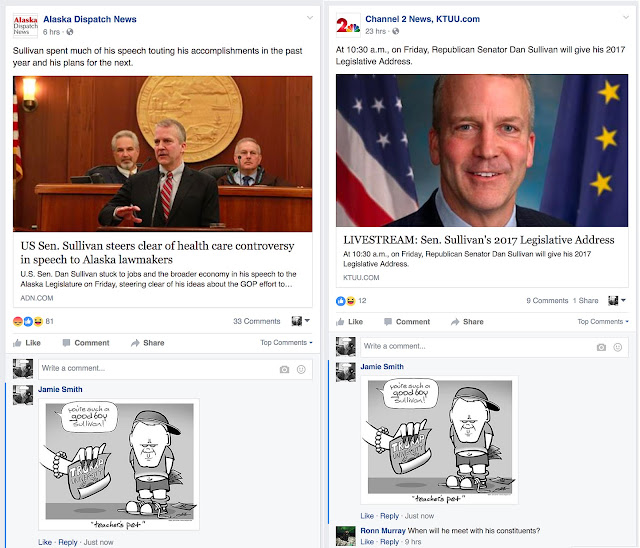Image resolution: width=640 pixels, height=548 pixels.
Task: Open commenting-as profile selector on KTUU post
Action: pyautogui.click(x=617, y=301)
